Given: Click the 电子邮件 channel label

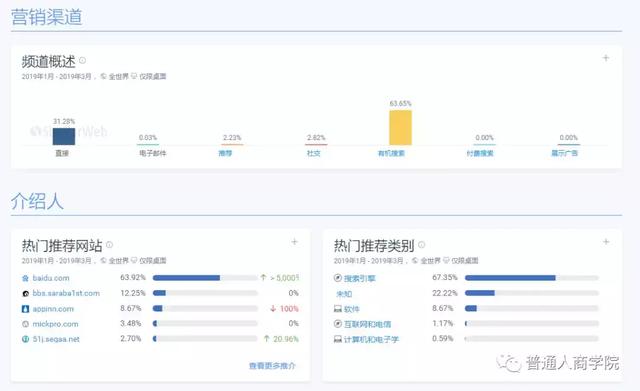Looking at the screenshot, I should pyautogui.click(x=153, y=153).
